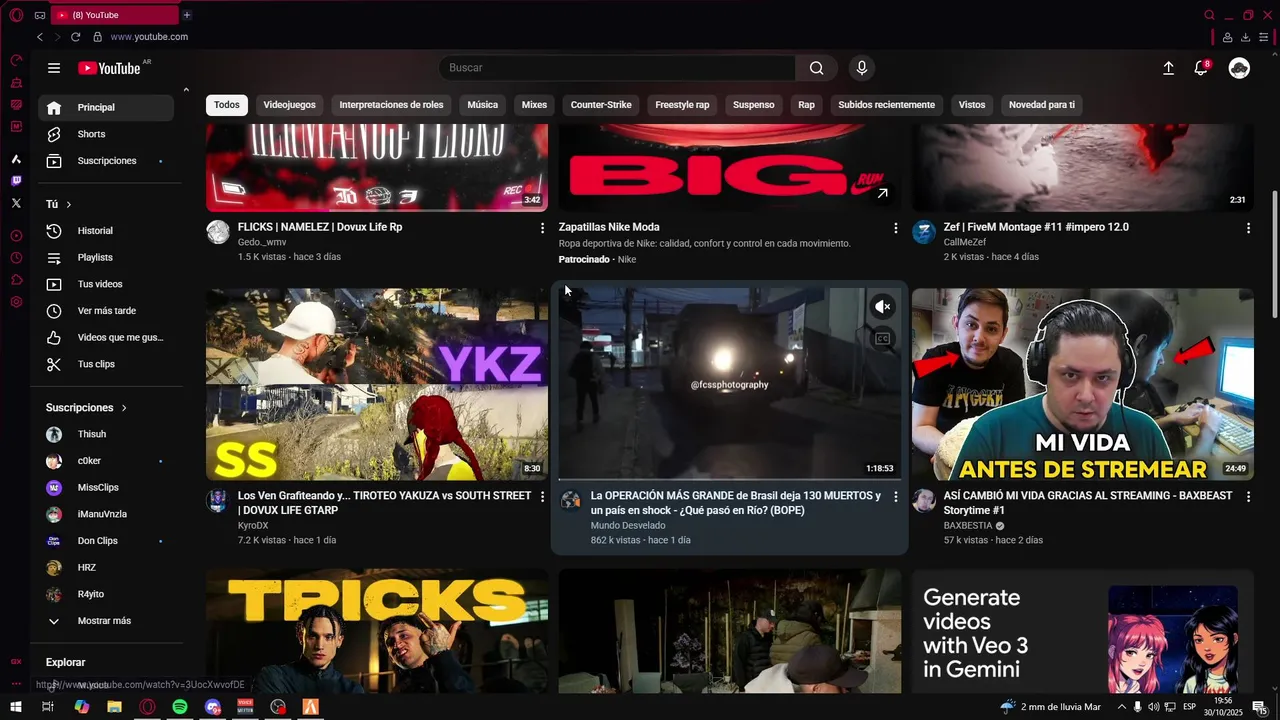Toggle mute on the previewing video
This screenshot has width=1280, height=720.
click(x=882, y=307)
